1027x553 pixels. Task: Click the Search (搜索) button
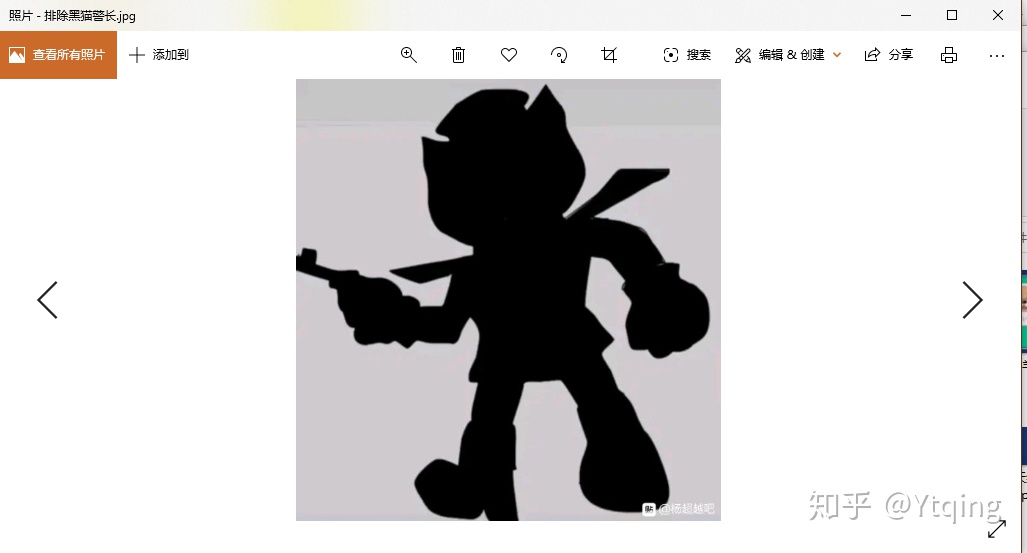[687, 55]
